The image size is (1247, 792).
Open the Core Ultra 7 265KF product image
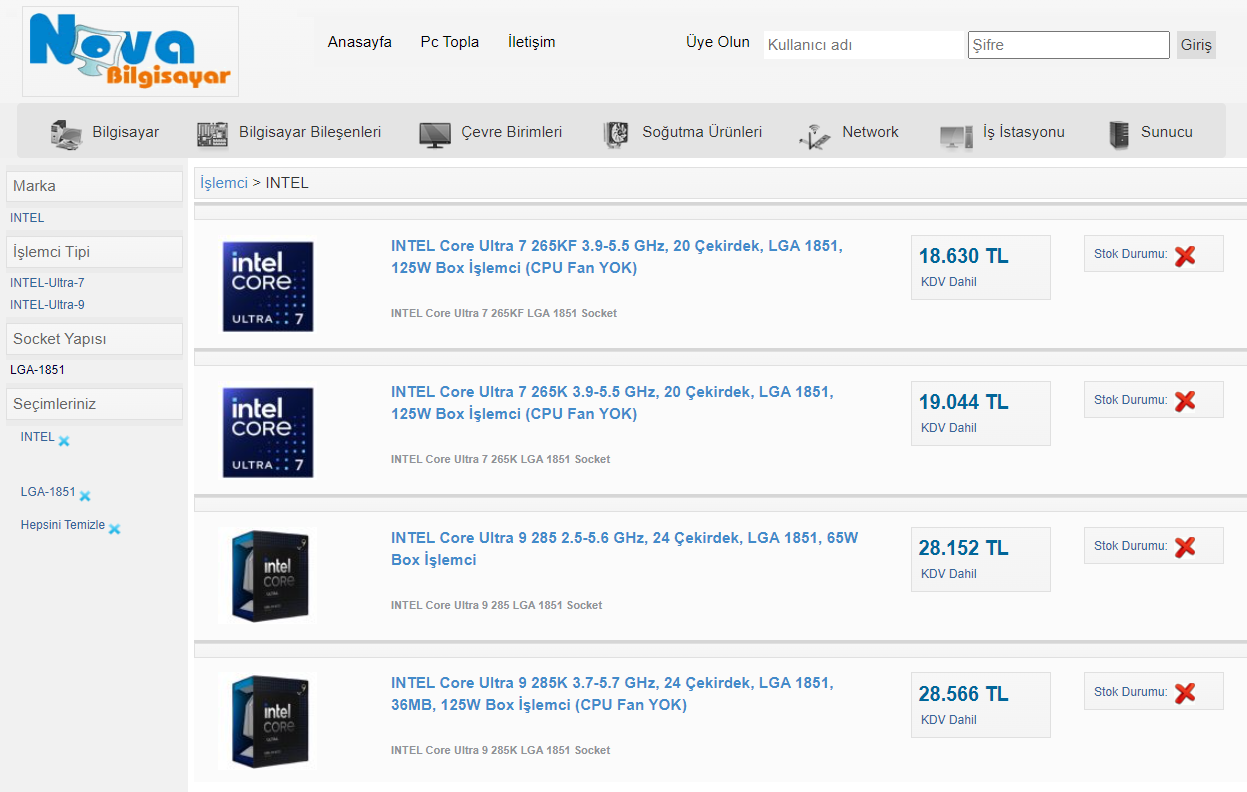coord(268,287)
